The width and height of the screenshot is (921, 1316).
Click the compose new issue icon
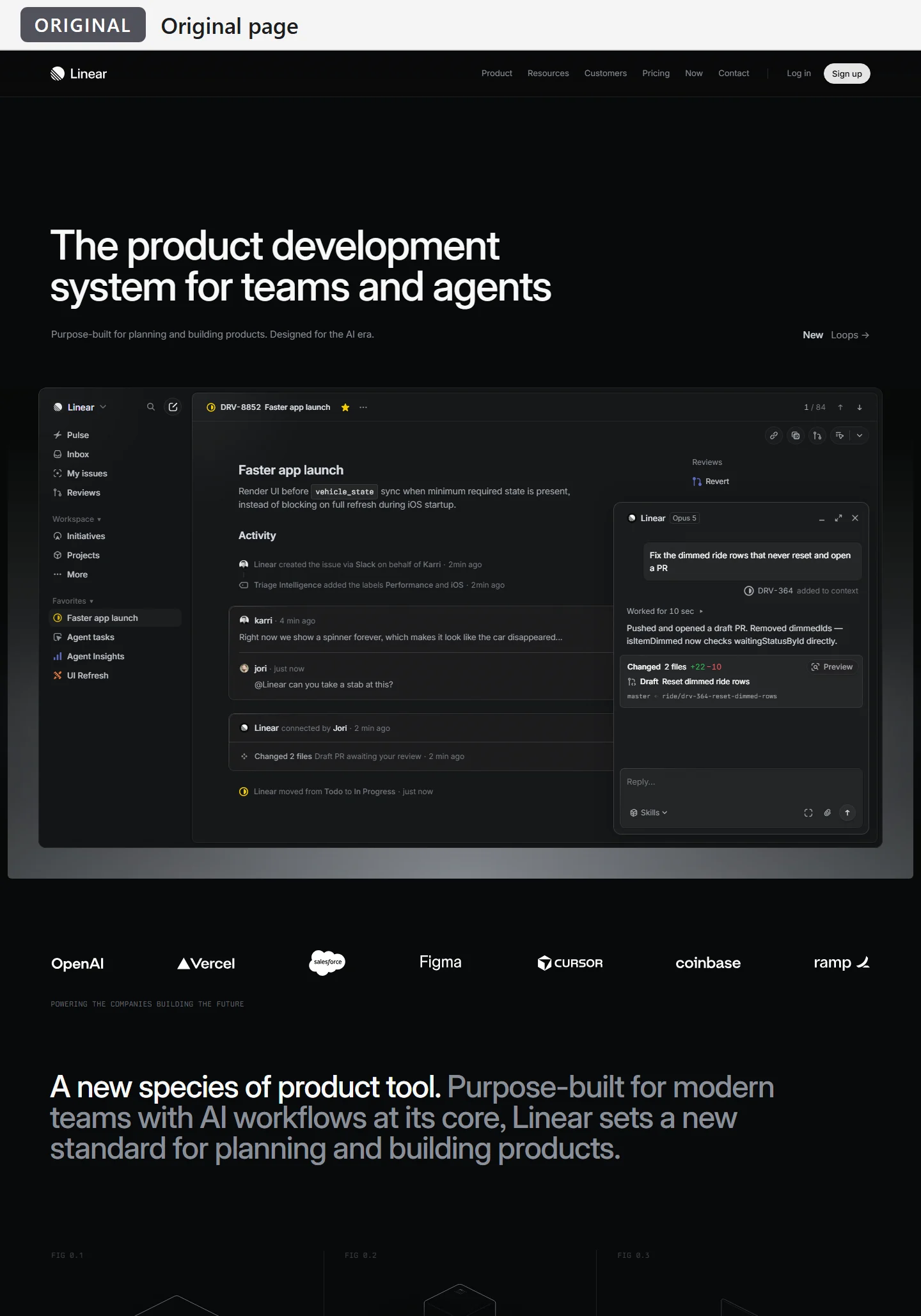(x=173, y=407)
